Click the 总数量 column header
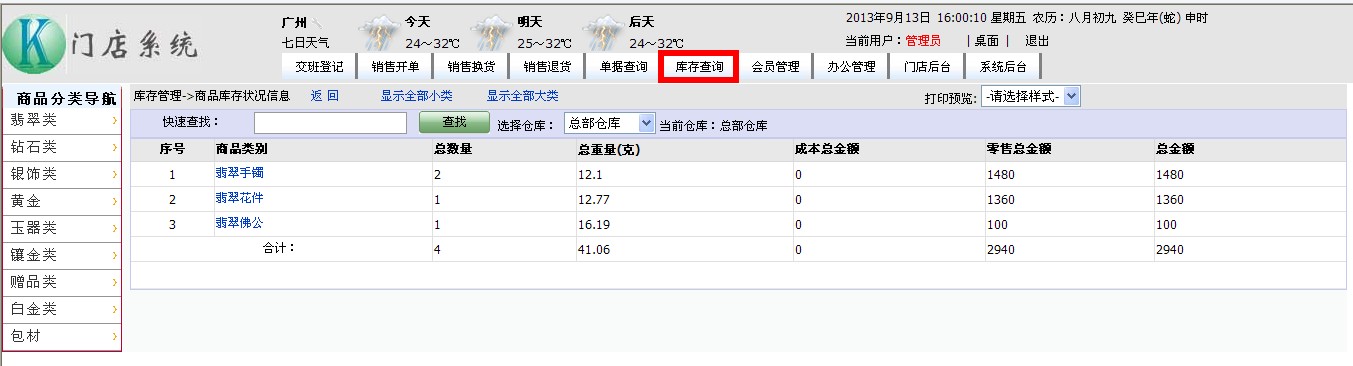This screenshot has height=366, width=1353. (x=453, y=149)
